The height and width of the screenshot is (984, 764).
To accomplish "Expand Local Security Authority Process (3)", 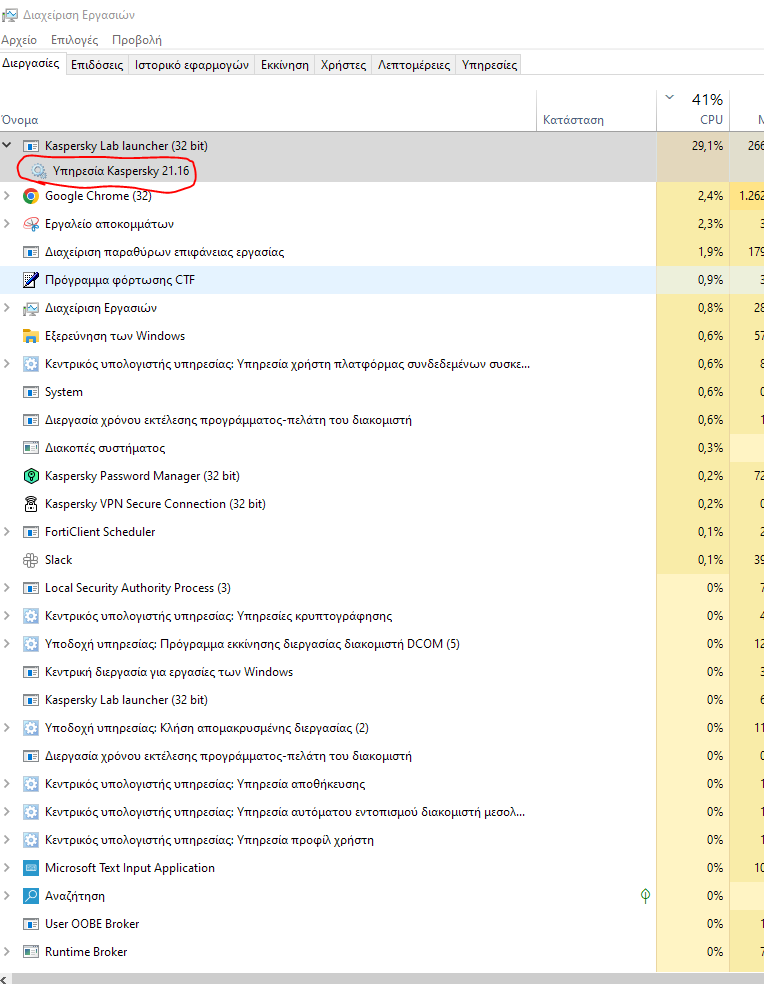I will [x=7, y=588].
